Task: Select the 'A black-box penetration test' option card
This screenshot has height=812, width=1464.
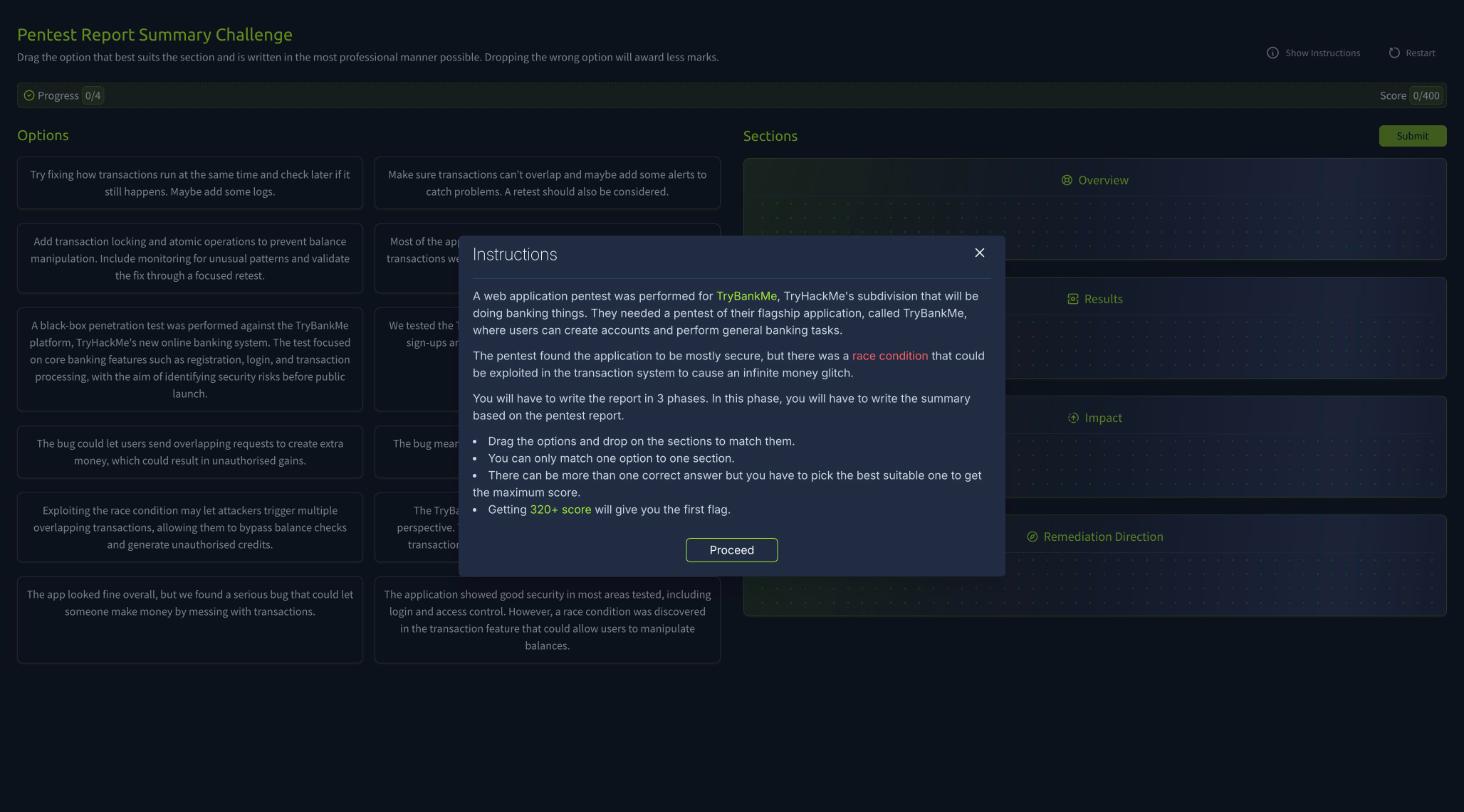Action: click(190, 359)
